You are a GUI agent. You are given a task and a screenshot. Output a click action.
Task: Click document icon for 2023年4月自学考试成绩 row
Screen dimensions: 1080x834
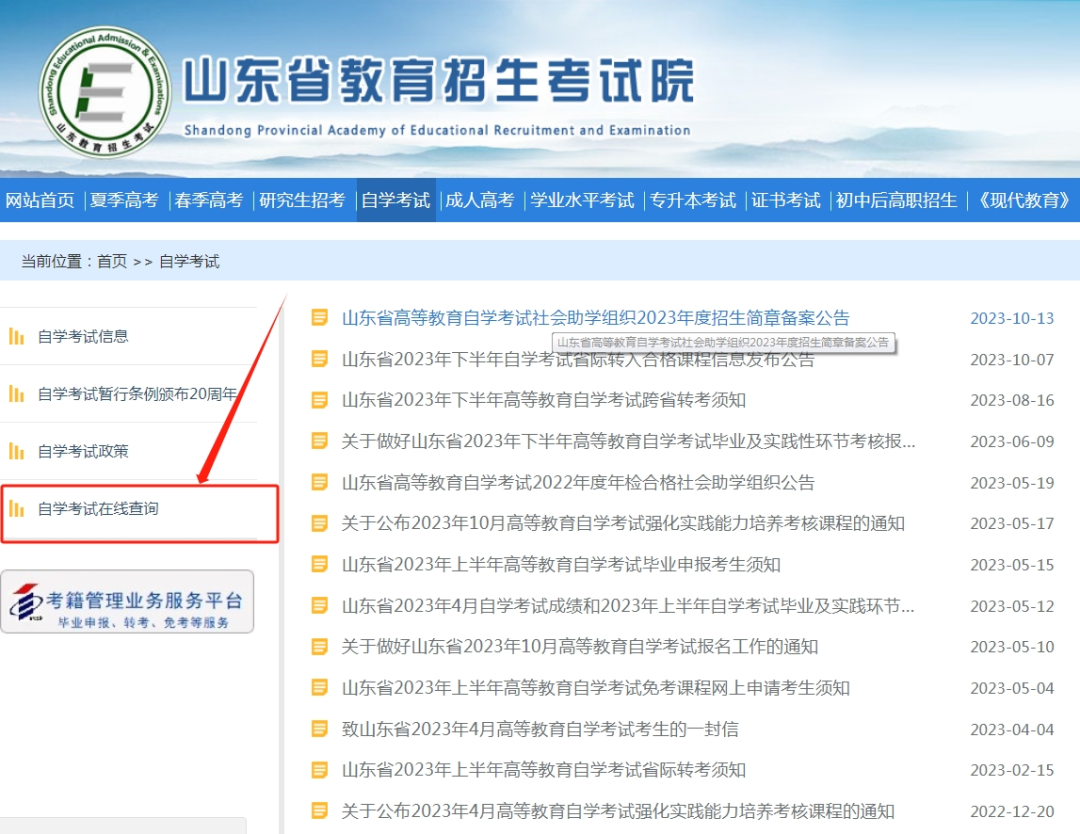click(320, 605)
